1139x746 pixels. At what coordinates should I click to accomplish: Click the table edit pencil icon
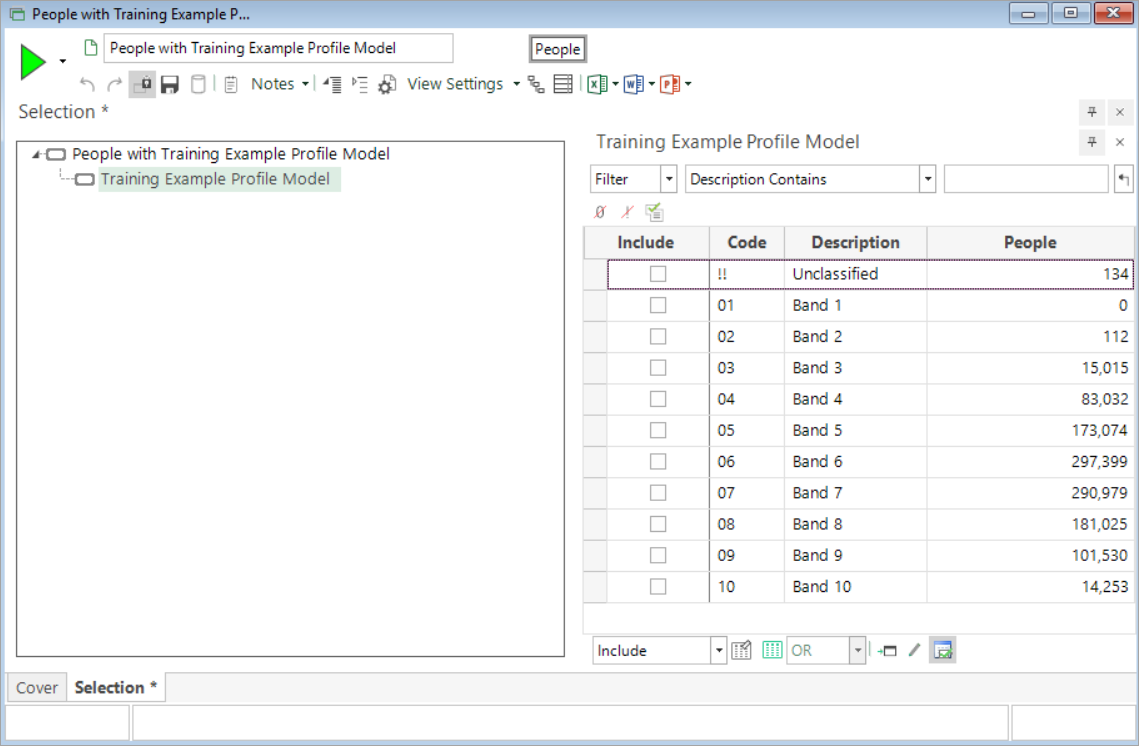point(742,650)
